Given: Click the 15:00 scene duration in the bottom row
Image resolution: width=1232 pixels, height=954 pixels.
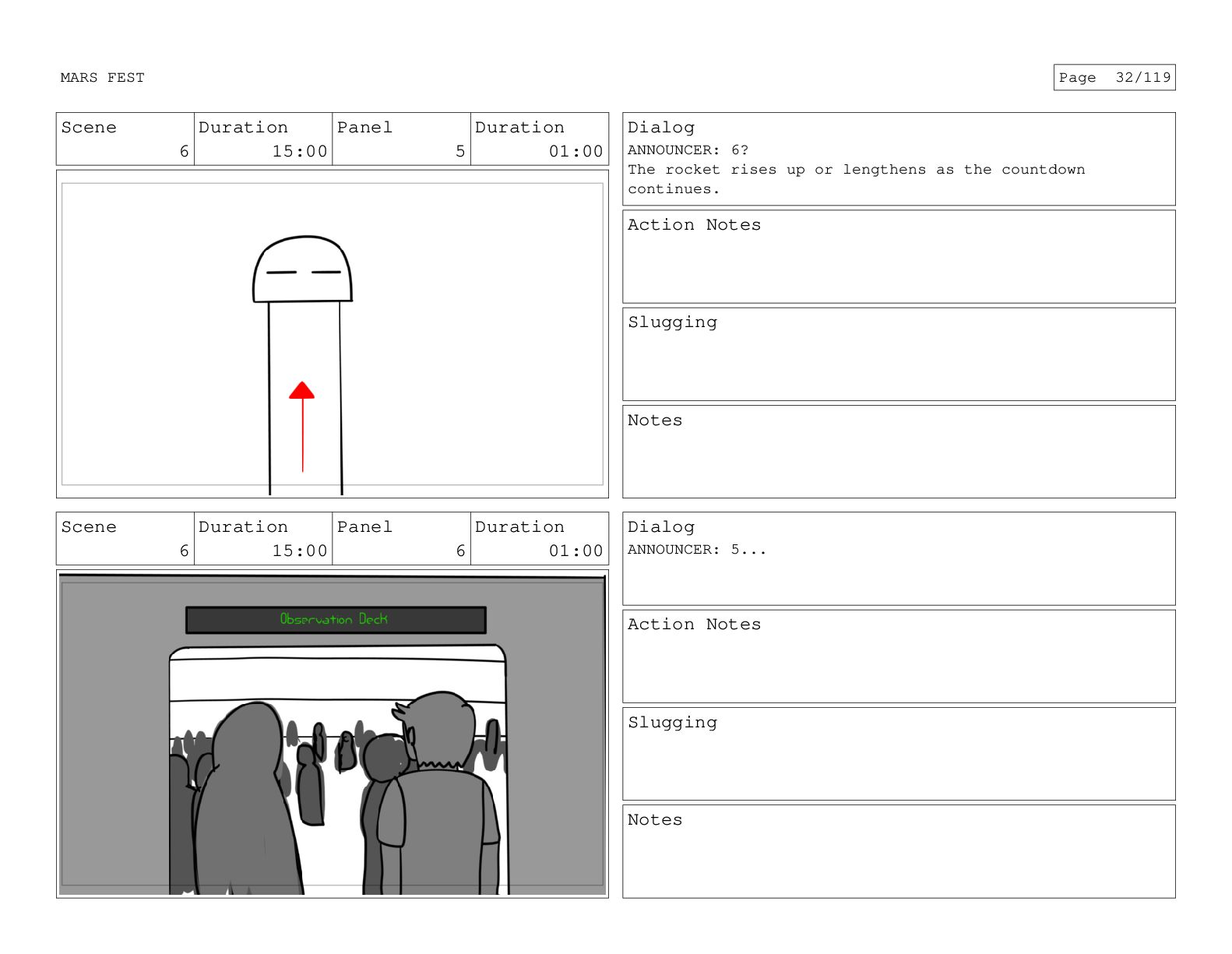Looking at the screenshot, I should (300, 551).
